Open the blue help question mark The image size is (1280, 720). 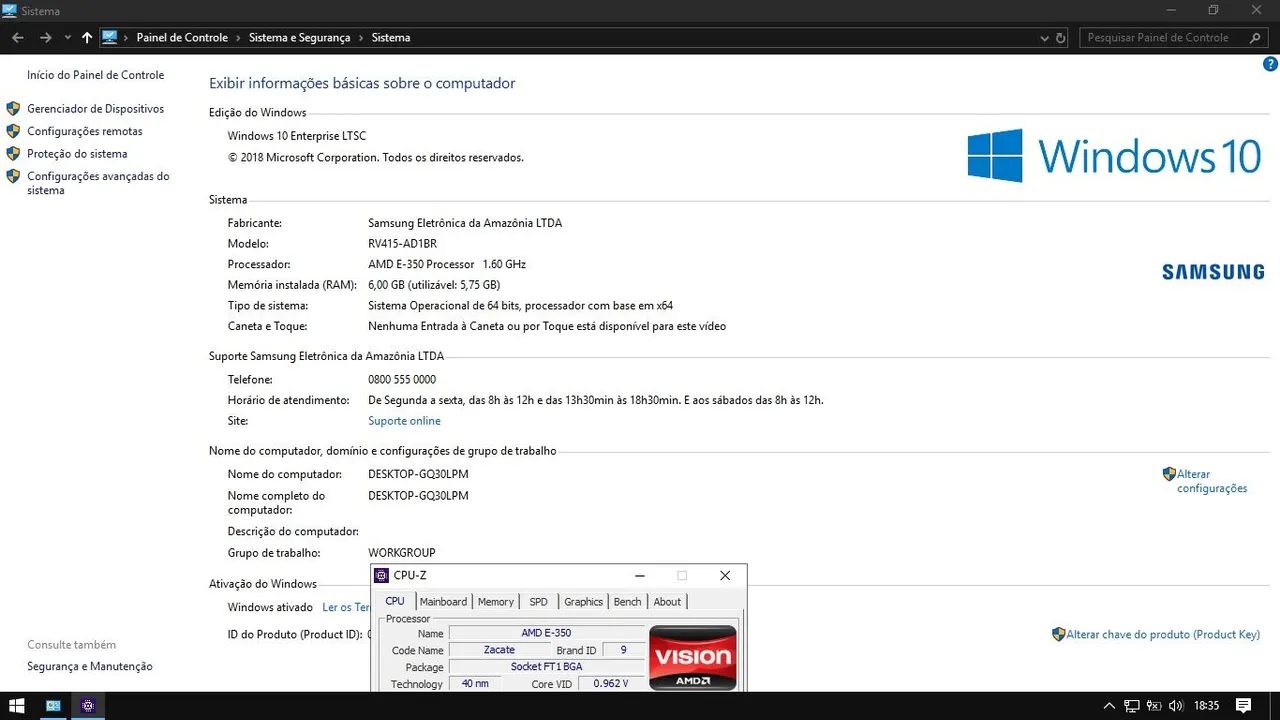pyautogui.click(x=1269, y=63)
